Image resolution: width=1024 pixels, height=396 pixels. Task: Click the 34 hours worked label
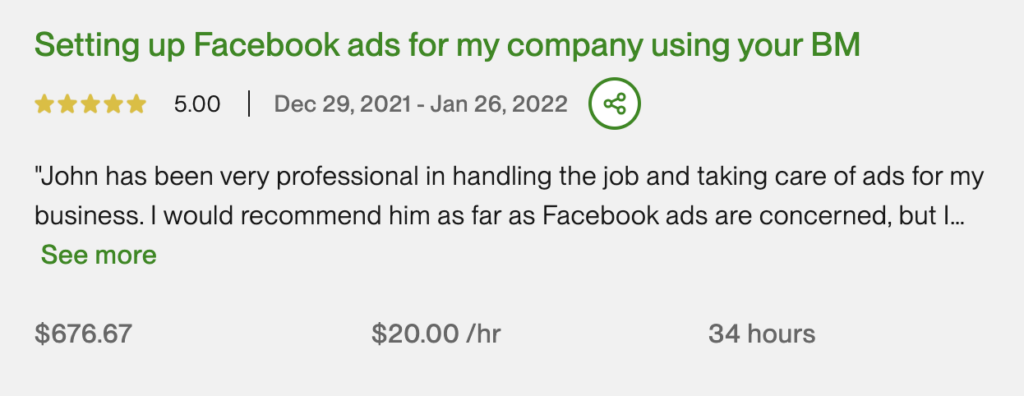[x=761, y=334]
